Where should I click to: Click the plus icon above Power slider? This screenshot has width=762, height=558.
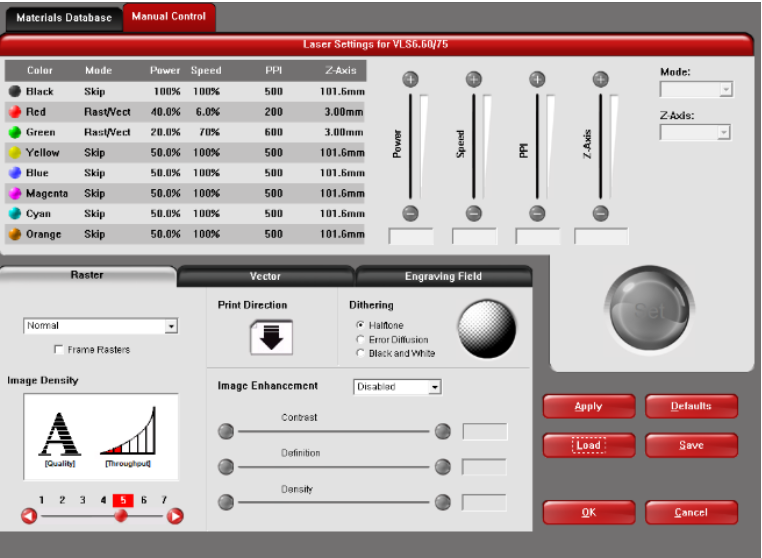(410, 79)
